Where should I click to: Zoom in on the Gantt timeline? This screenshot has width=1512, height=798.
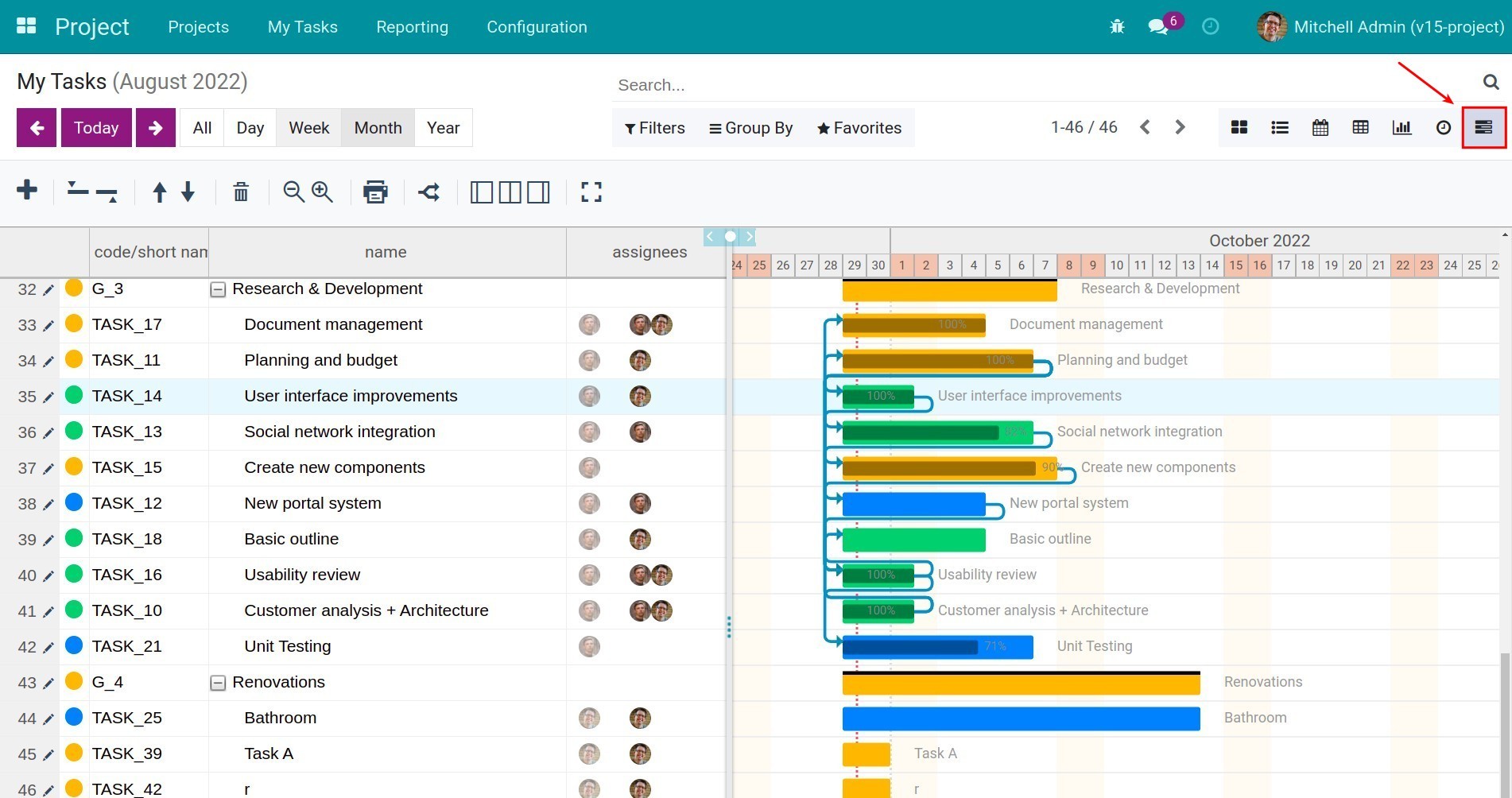(x=323, y=192)
